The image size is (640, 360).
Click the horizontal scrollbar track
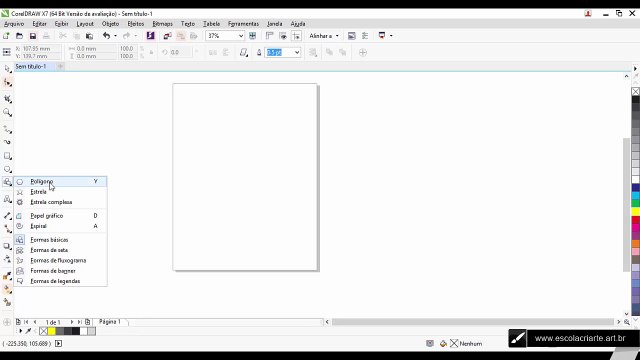(473, 322)
